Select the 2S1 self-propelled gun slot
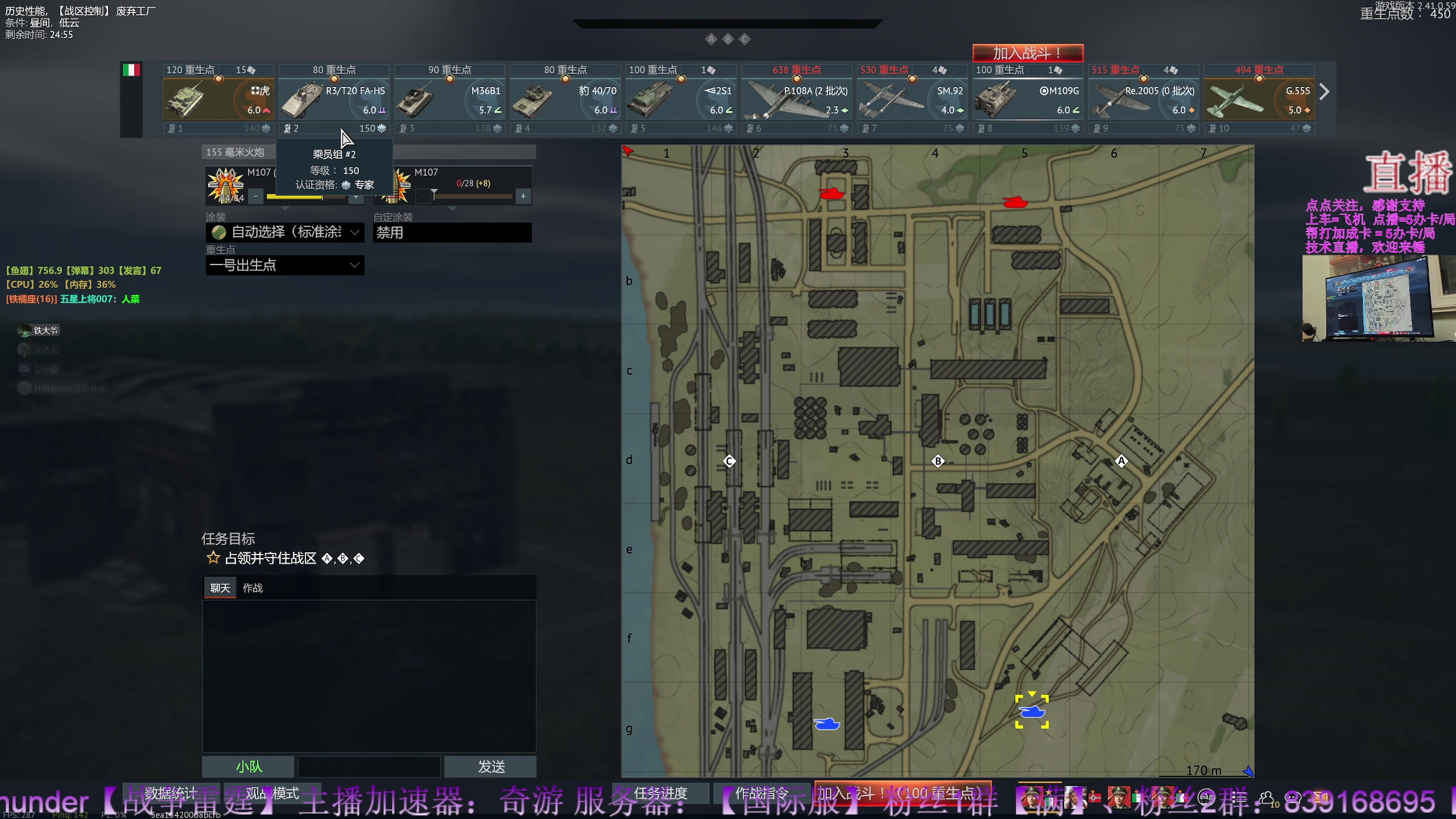Viewport: 1456px width, 819px height. (681, 100)
